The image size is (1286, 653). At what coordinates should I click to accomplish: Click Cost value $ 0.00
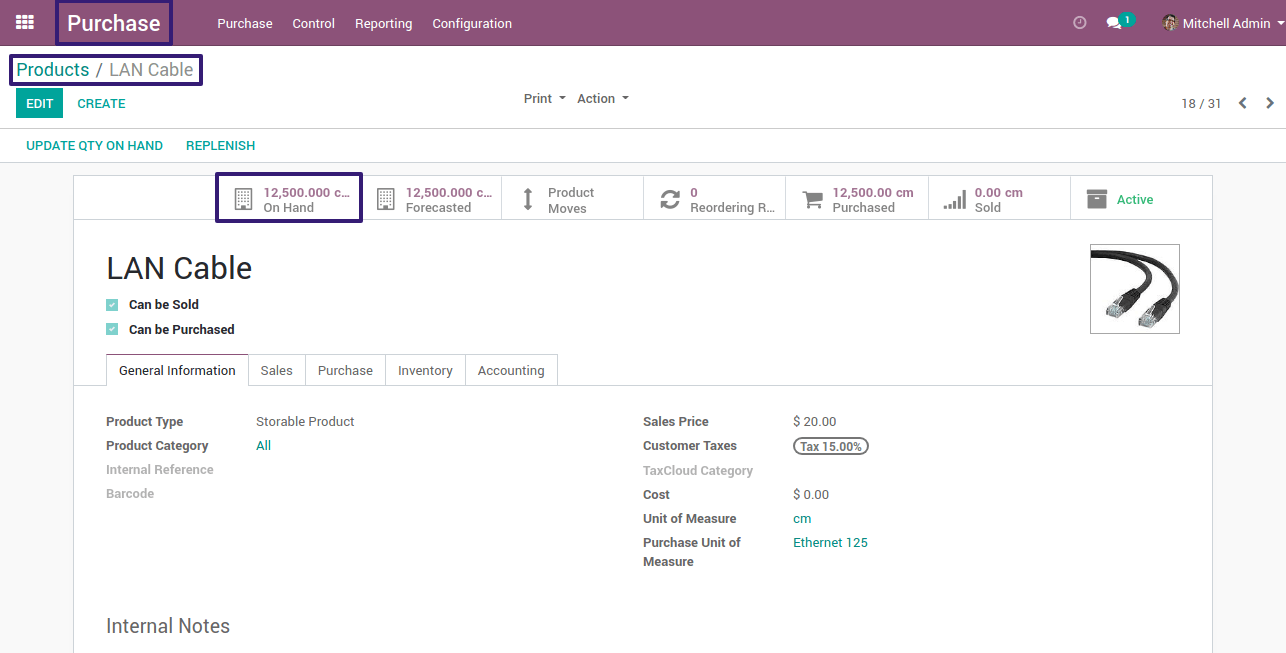pos(811,495)
